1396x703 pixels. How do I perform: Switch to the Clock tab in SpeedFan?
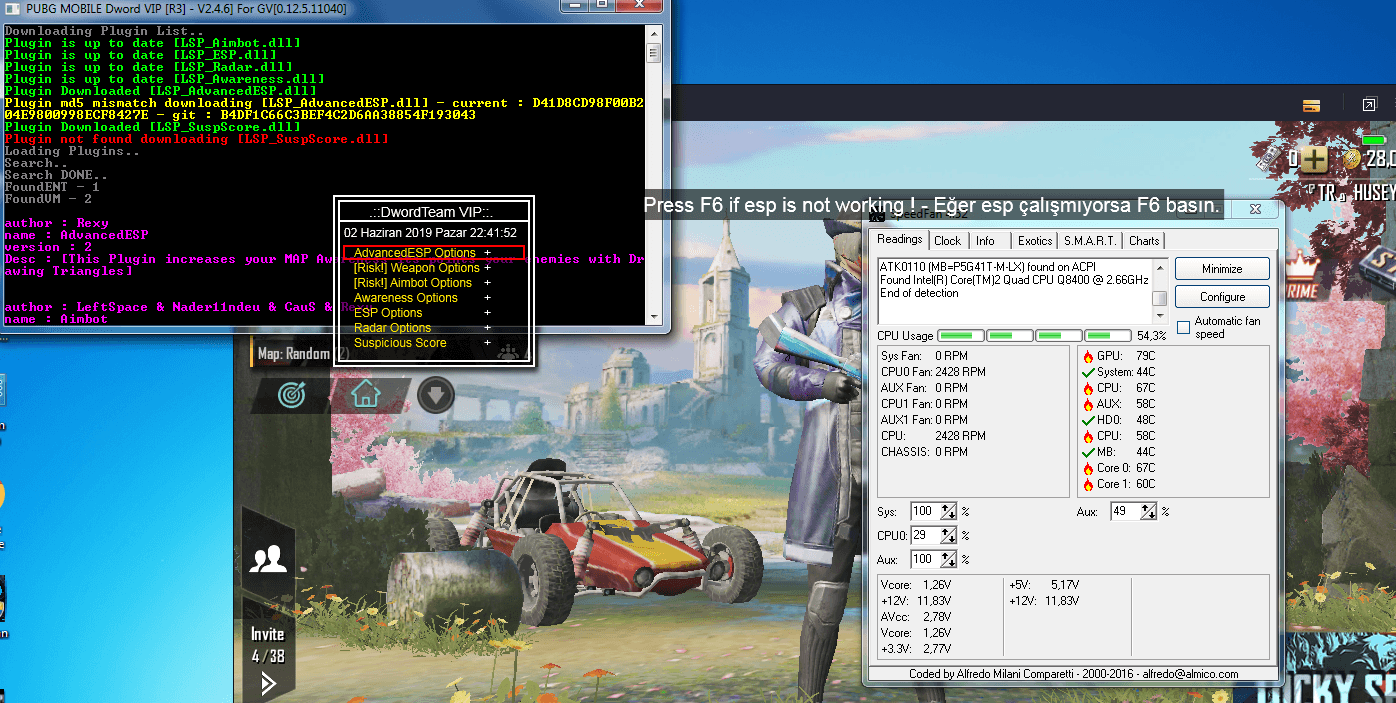tap(947, 241)
